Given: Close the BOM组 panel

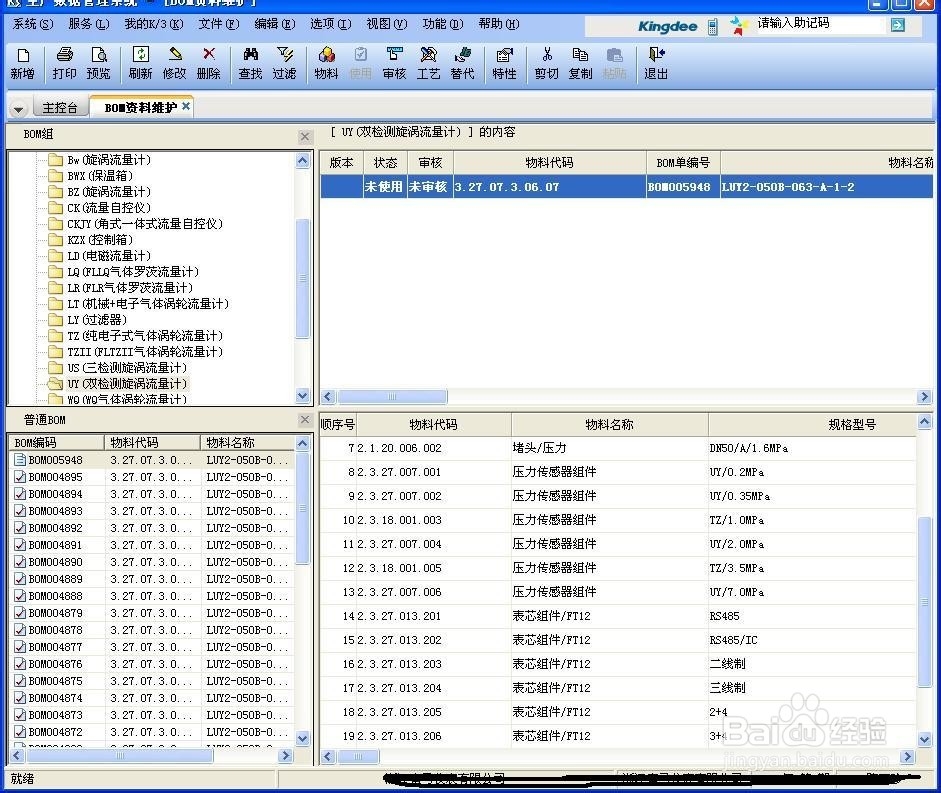Looking at the screenshot, I should tap(305, 137).
